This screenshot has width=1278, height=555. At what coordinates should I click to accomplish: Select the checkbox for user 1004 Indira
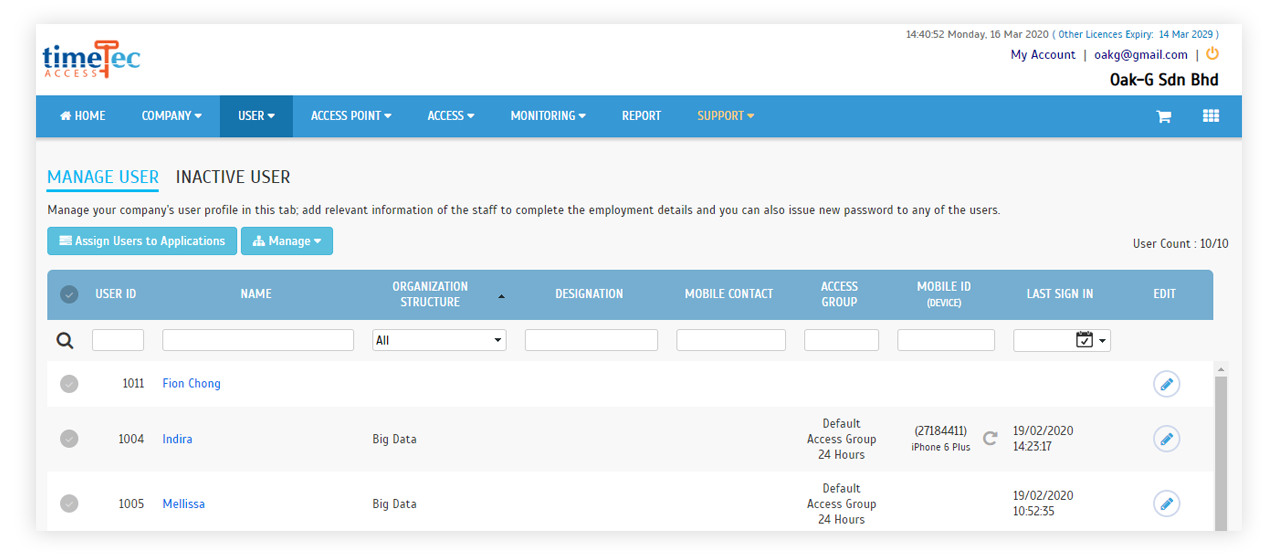(69, 439)
